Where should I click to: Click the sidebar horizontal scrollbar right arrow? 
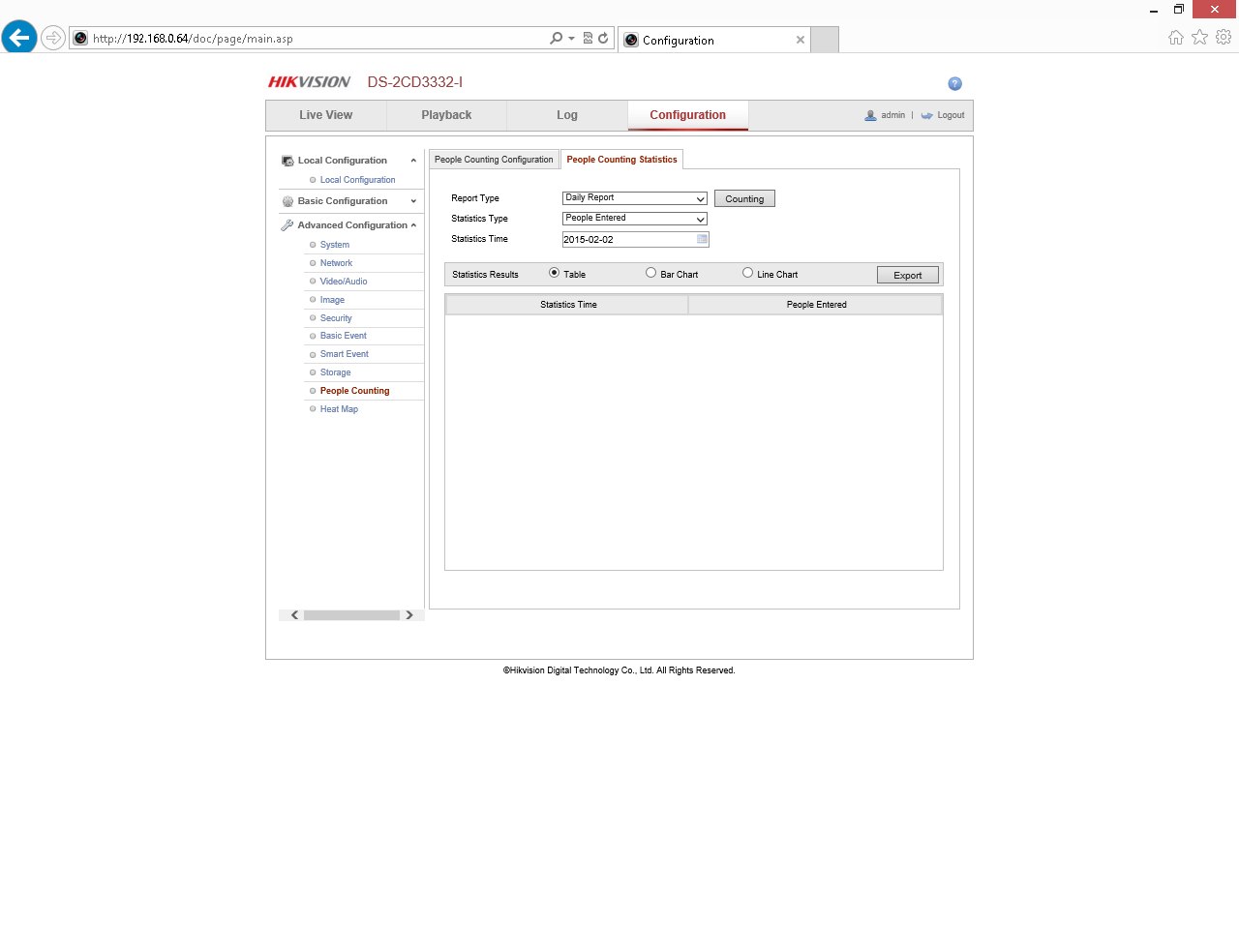pyautogui.click(x=409, y=615)
